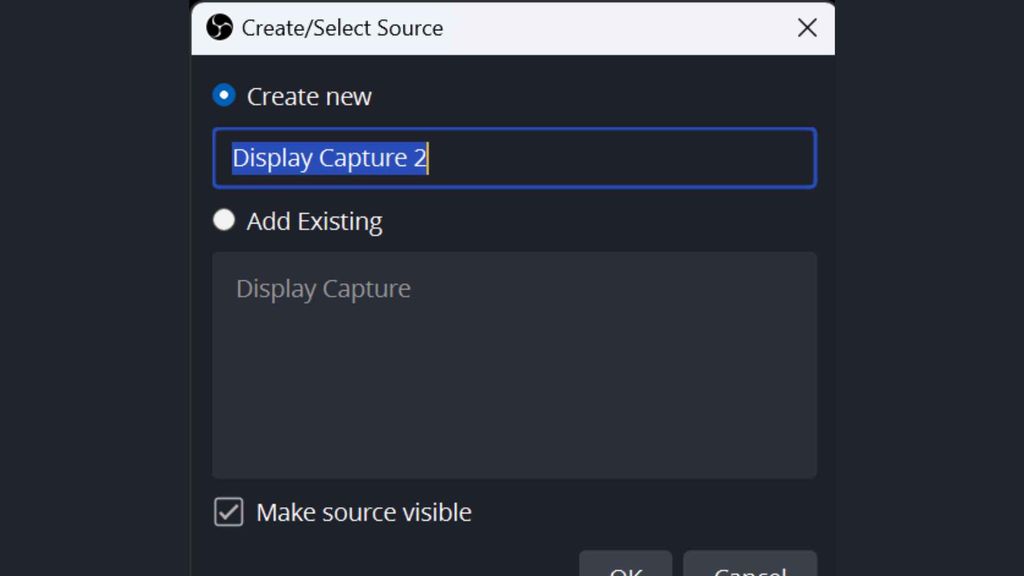This screenshot has height=576, width=1024.
Task: Click the empty area of the existing sources list
Action: [x=514, y=400]
